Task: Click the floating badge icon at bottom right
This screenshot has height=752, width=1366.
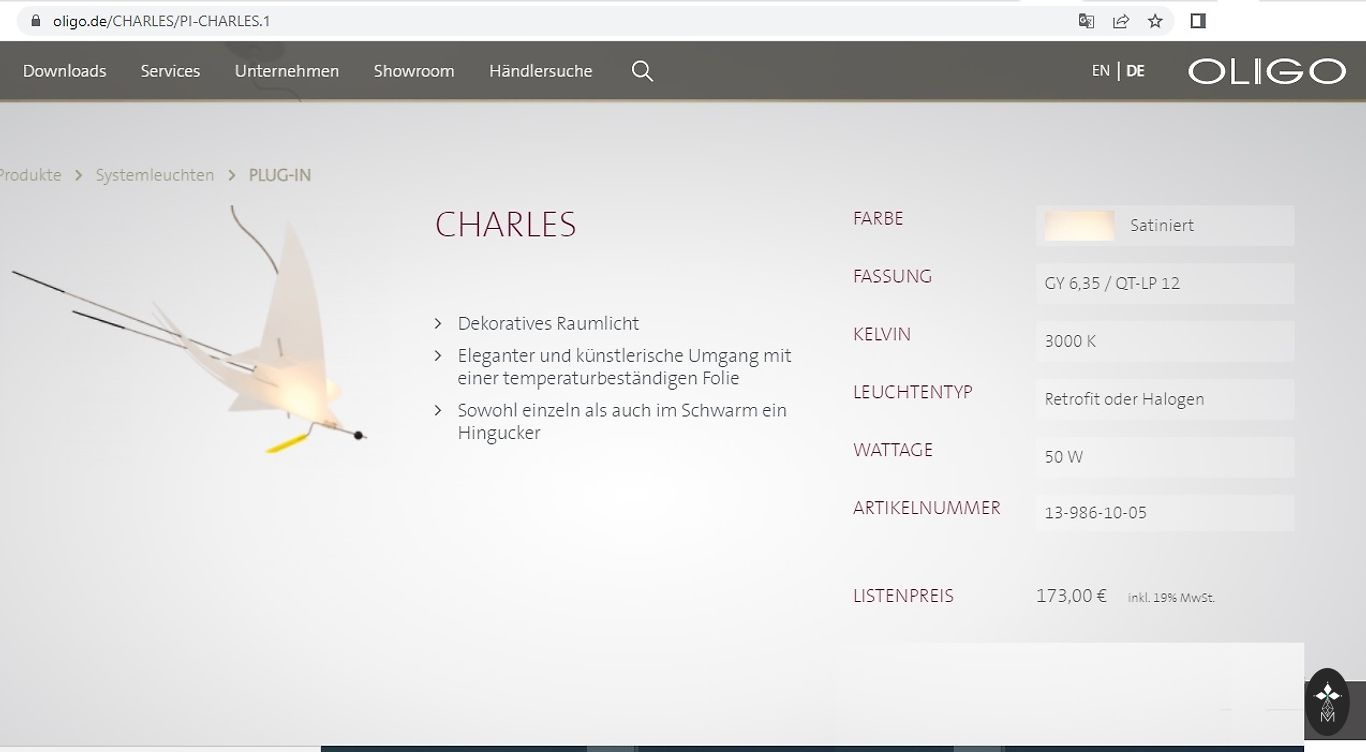Action: point(1327,702)
